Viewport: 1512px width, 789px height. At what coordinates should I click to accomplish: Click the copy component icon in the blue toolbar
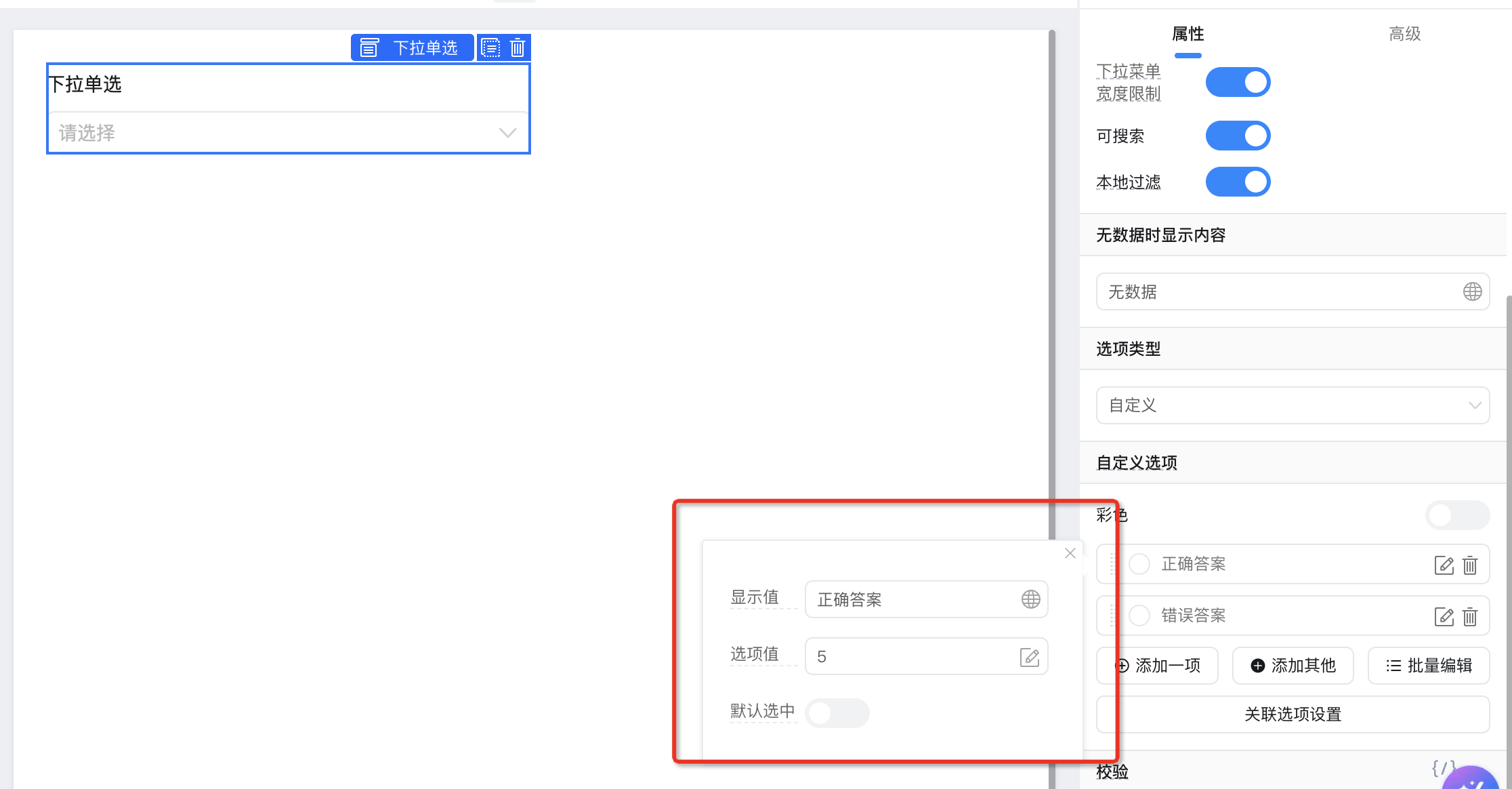(x=490, y=47)
